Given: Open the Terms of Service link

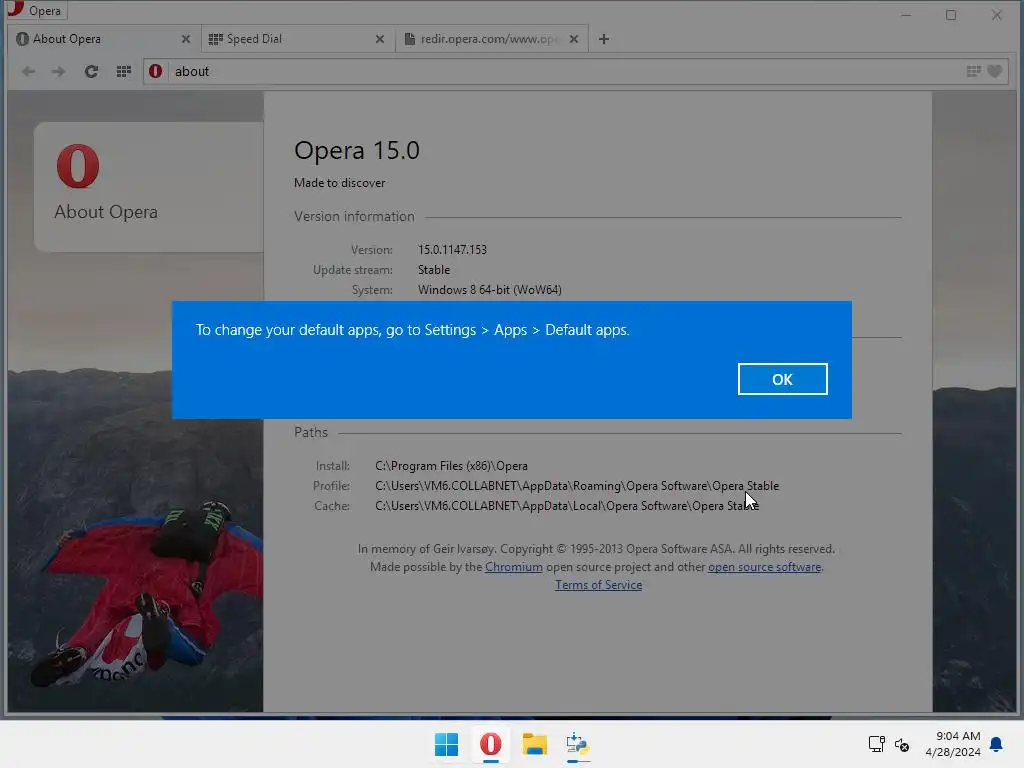Looking at the screenshot, I should click(x=598, y=585).
